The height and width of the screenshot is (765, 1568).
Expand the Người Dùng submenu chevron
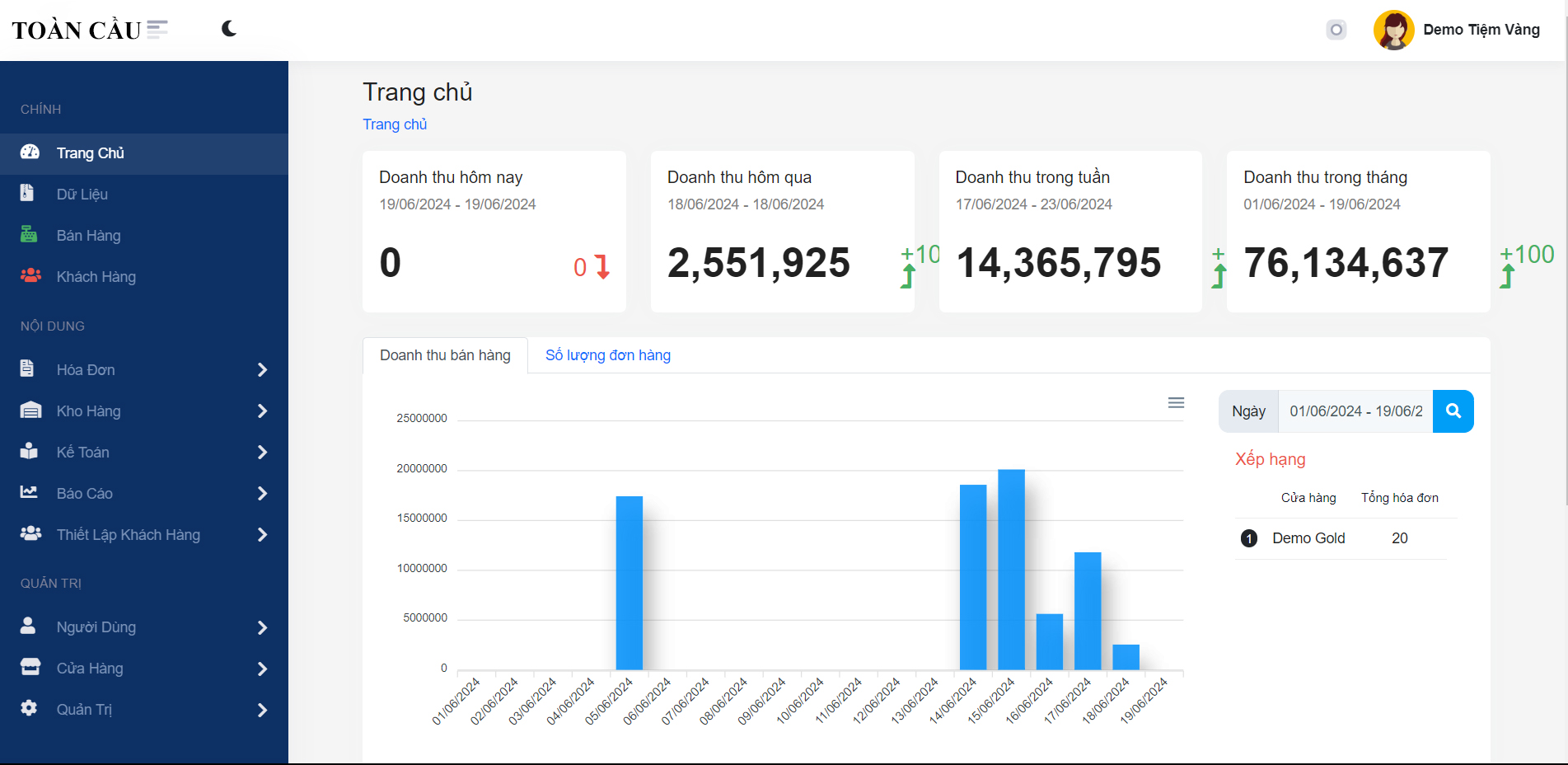pos(262,628)
